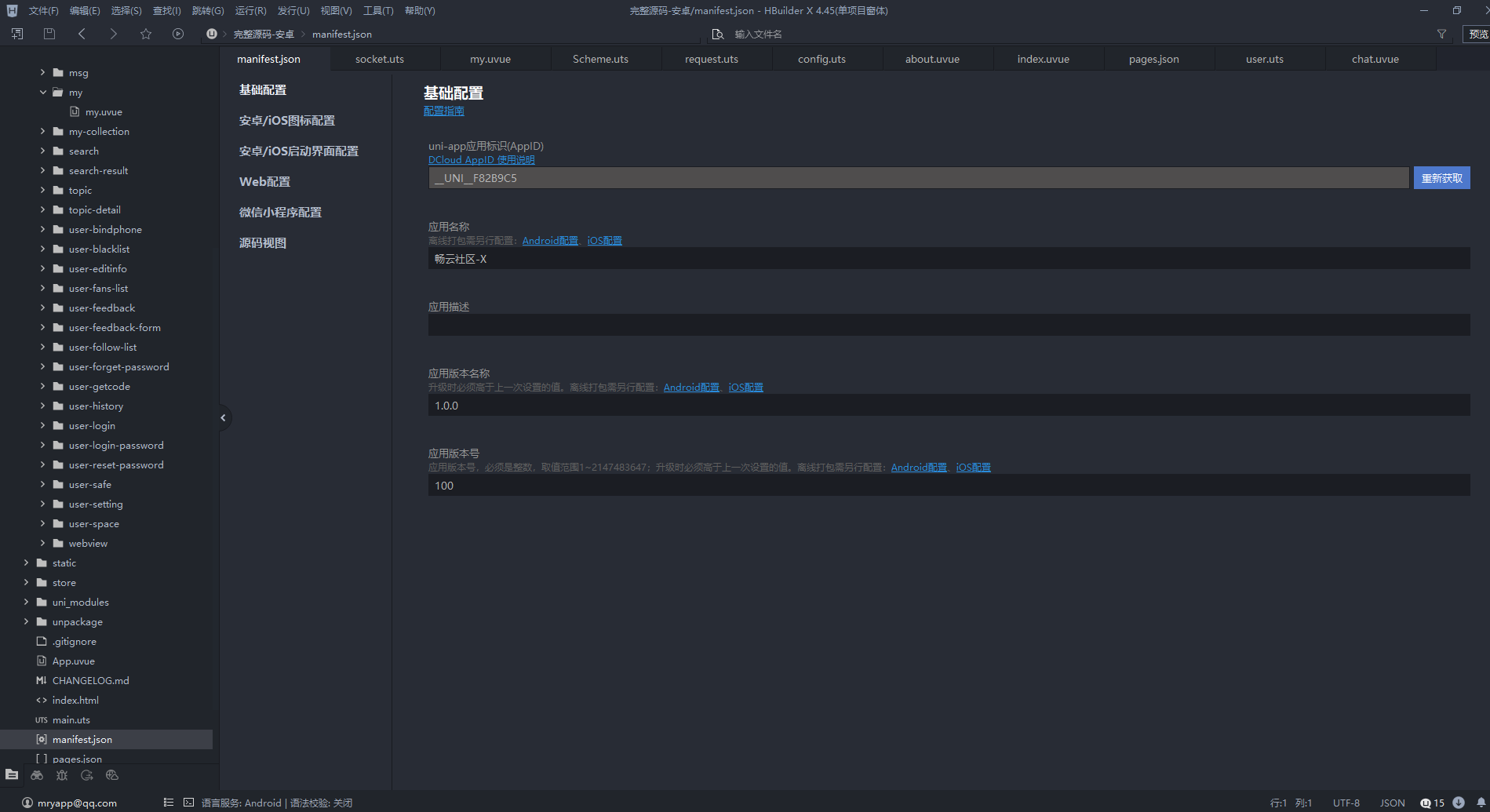Collapse the sidebar with the arrow handle
This screenshot has height=812, width=1490.
point(224,417)
